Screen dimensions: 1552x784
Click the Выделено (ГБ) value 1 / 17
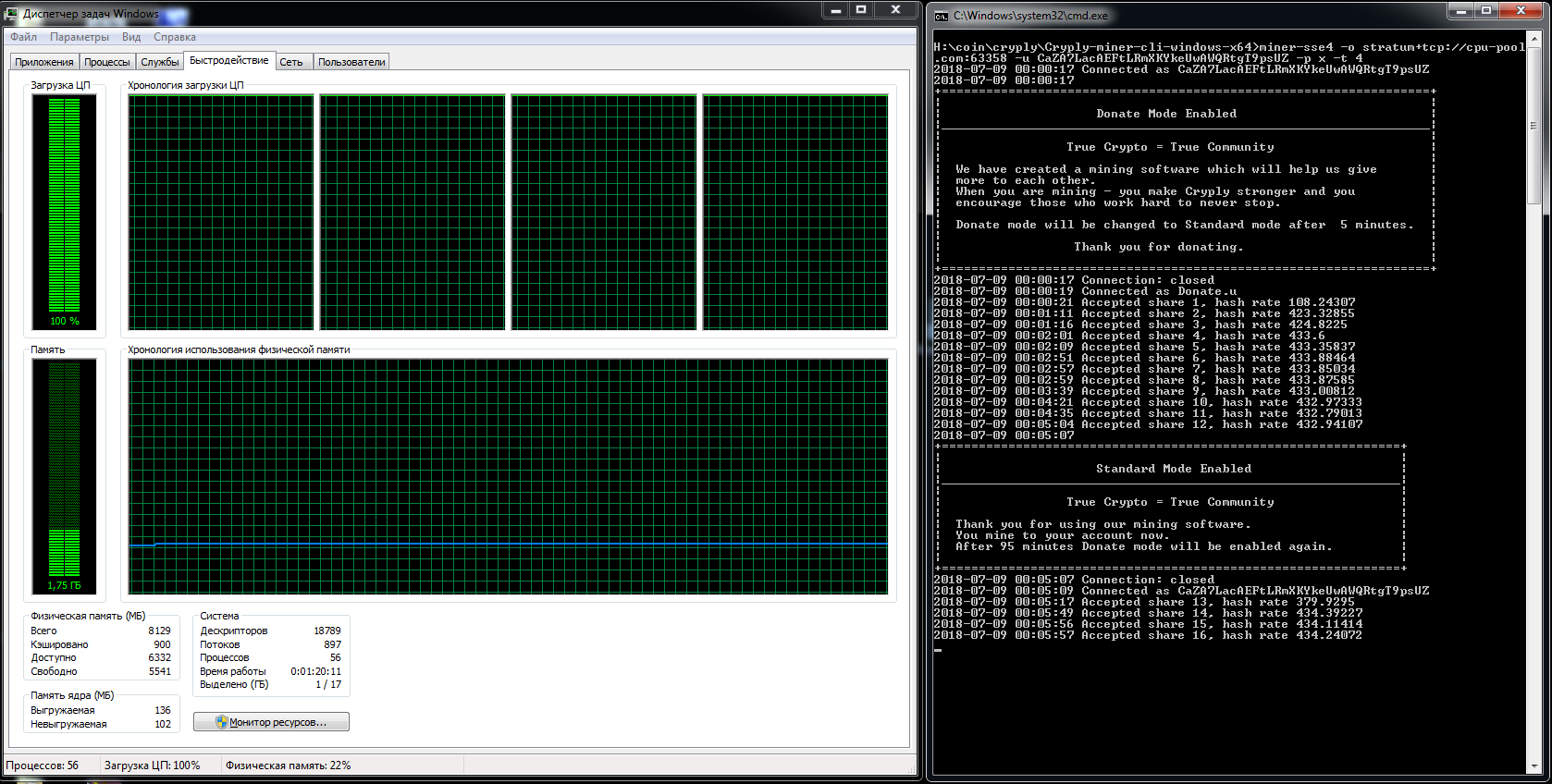pyautogui.click(x=328, y=684)
